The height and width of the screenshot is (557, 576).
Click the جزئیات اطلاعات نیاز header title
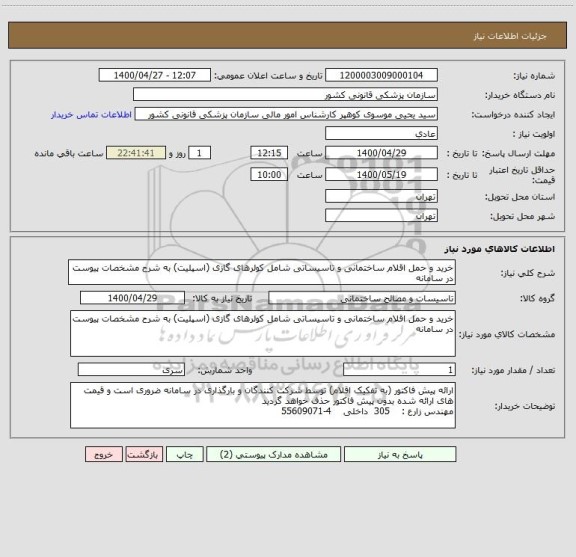click(510, 36)
